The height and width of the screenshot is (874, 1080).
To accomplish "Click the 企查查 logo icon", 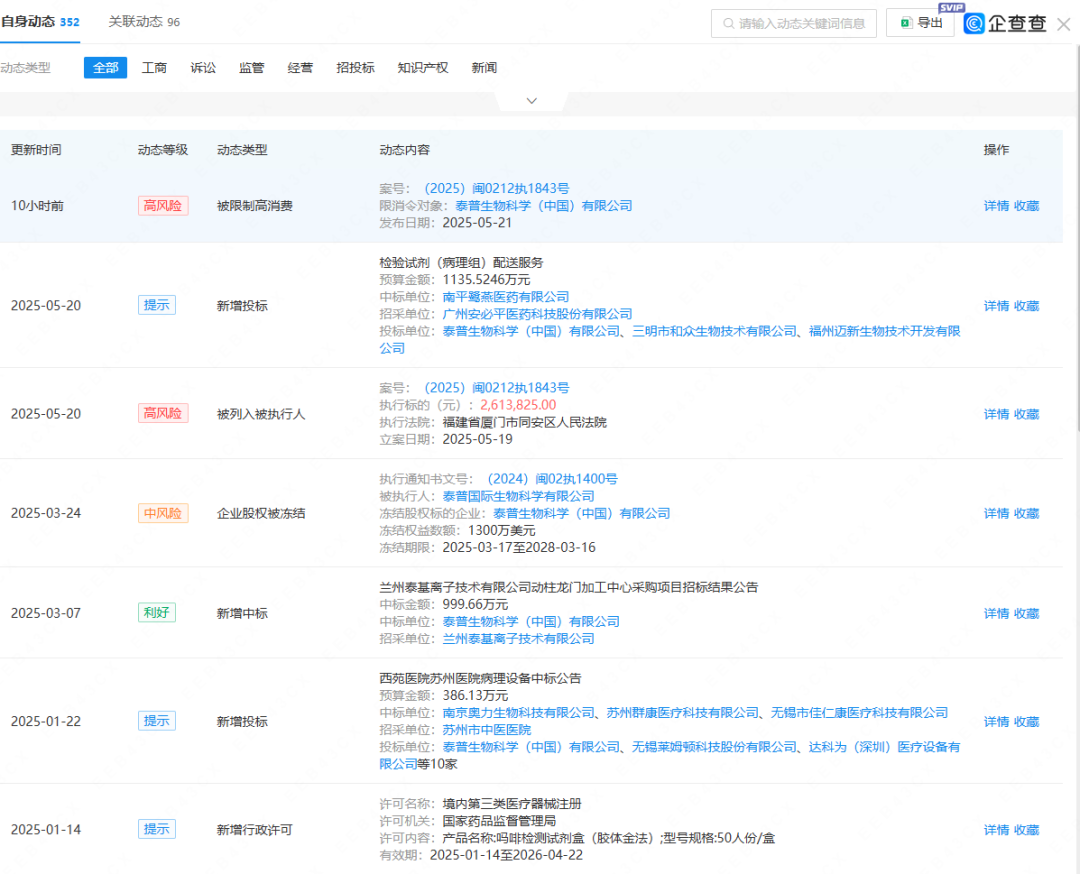I will pyautogui.click(x=973, y=24).
